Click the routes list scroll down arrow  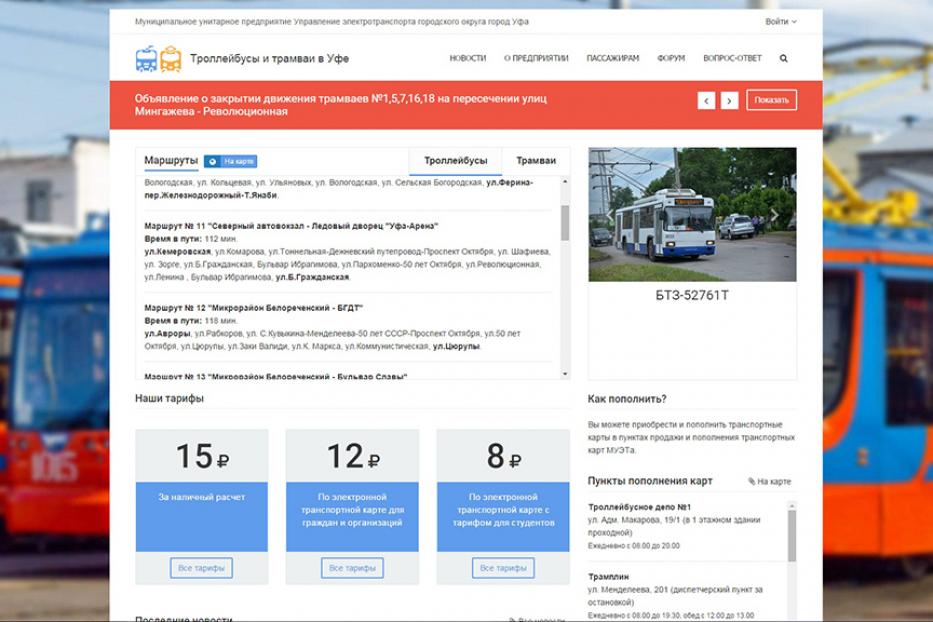(564, 374)
